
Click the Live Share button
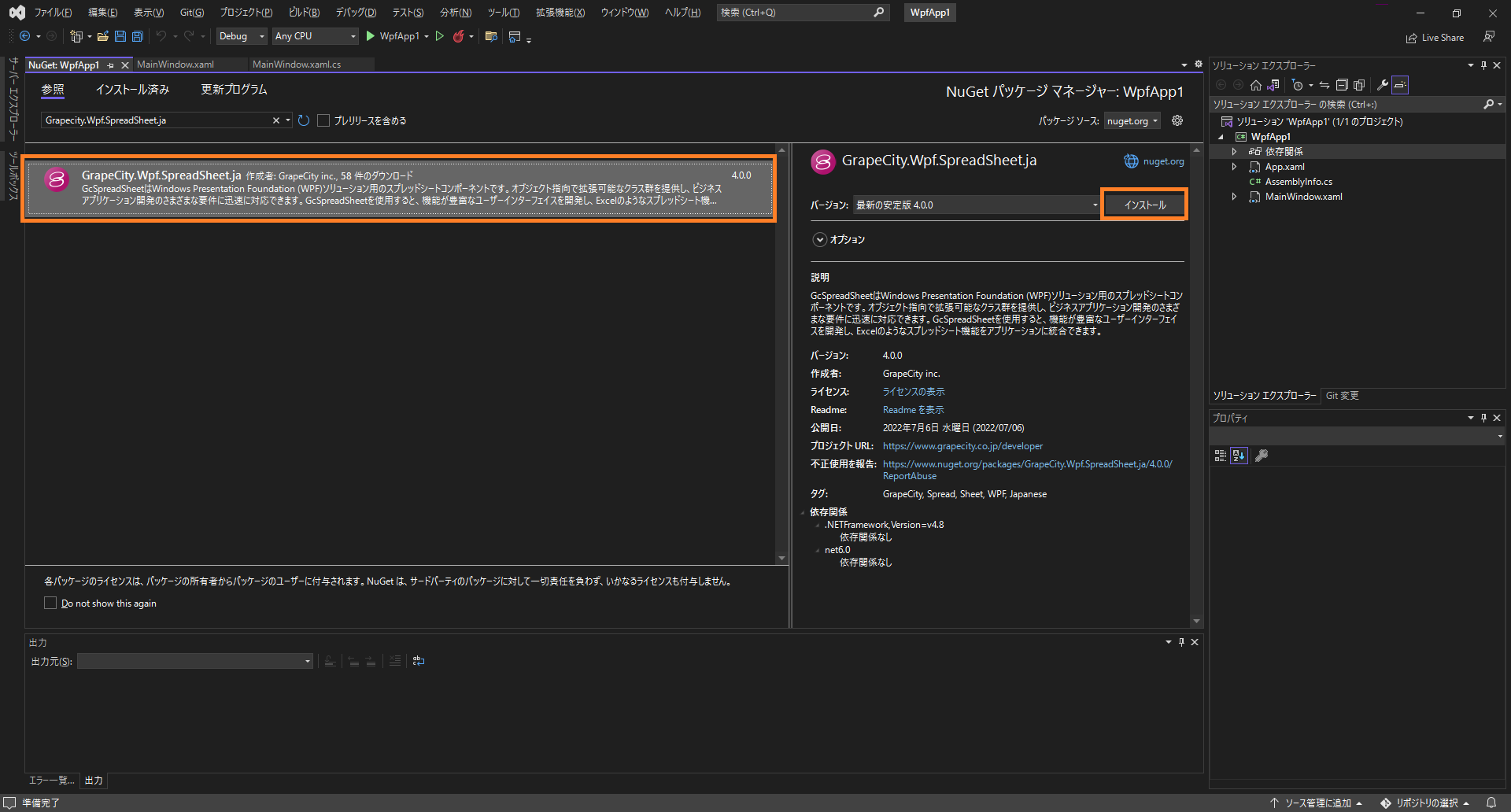[1435, 37]
